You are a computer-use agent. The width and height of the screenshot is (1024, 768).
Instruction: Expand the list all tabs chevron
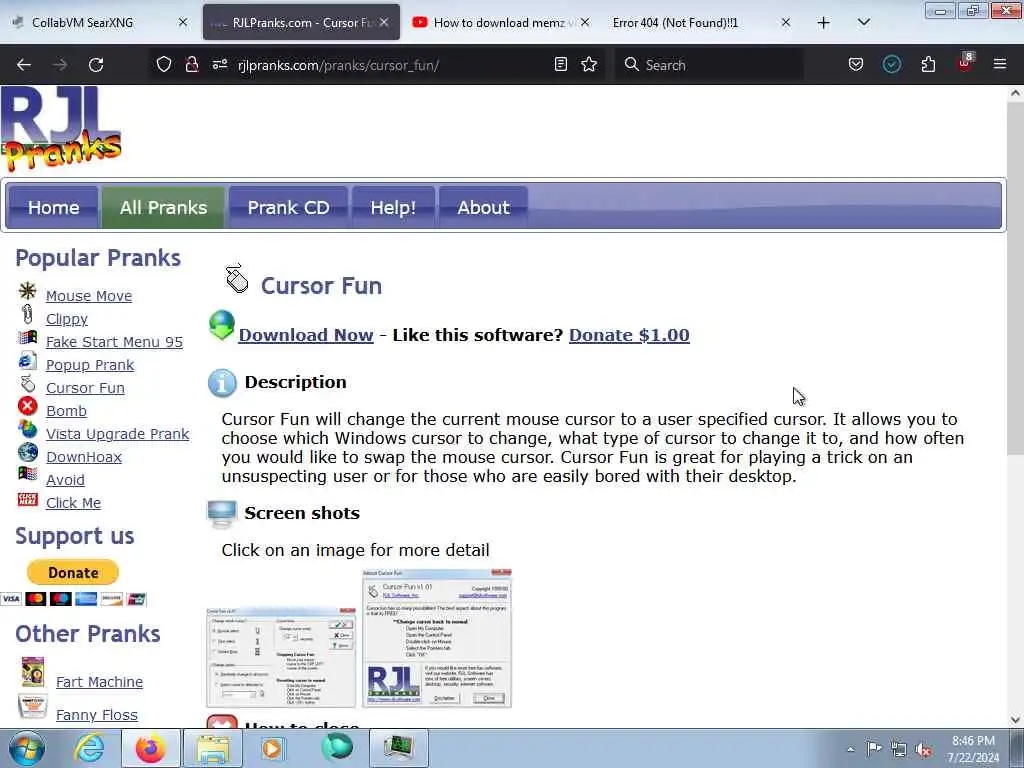[x=863, y=22]
